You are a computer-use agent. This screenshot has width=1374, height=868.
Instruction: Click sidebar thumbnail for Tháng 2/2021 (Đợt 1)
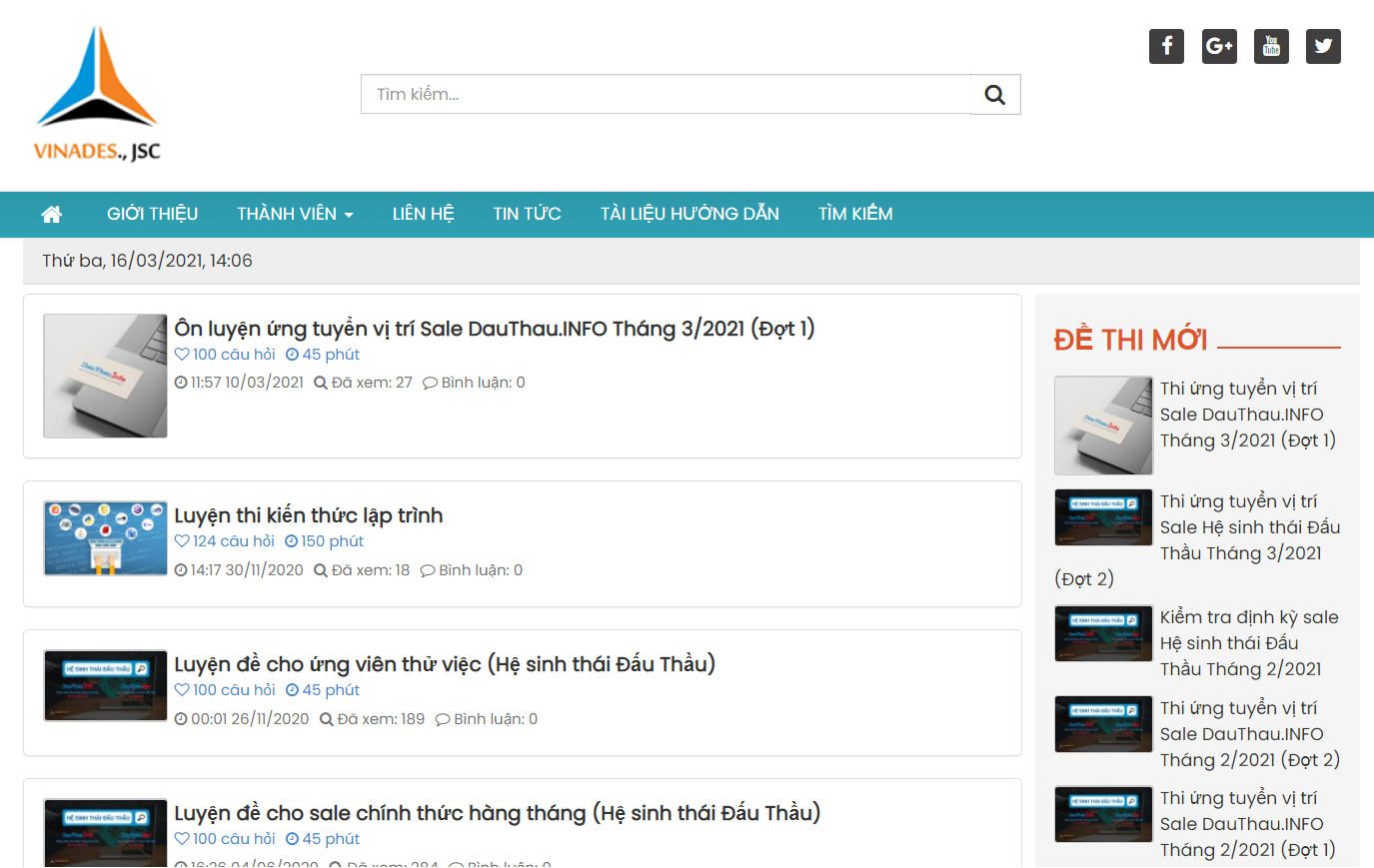[1104, 814]
